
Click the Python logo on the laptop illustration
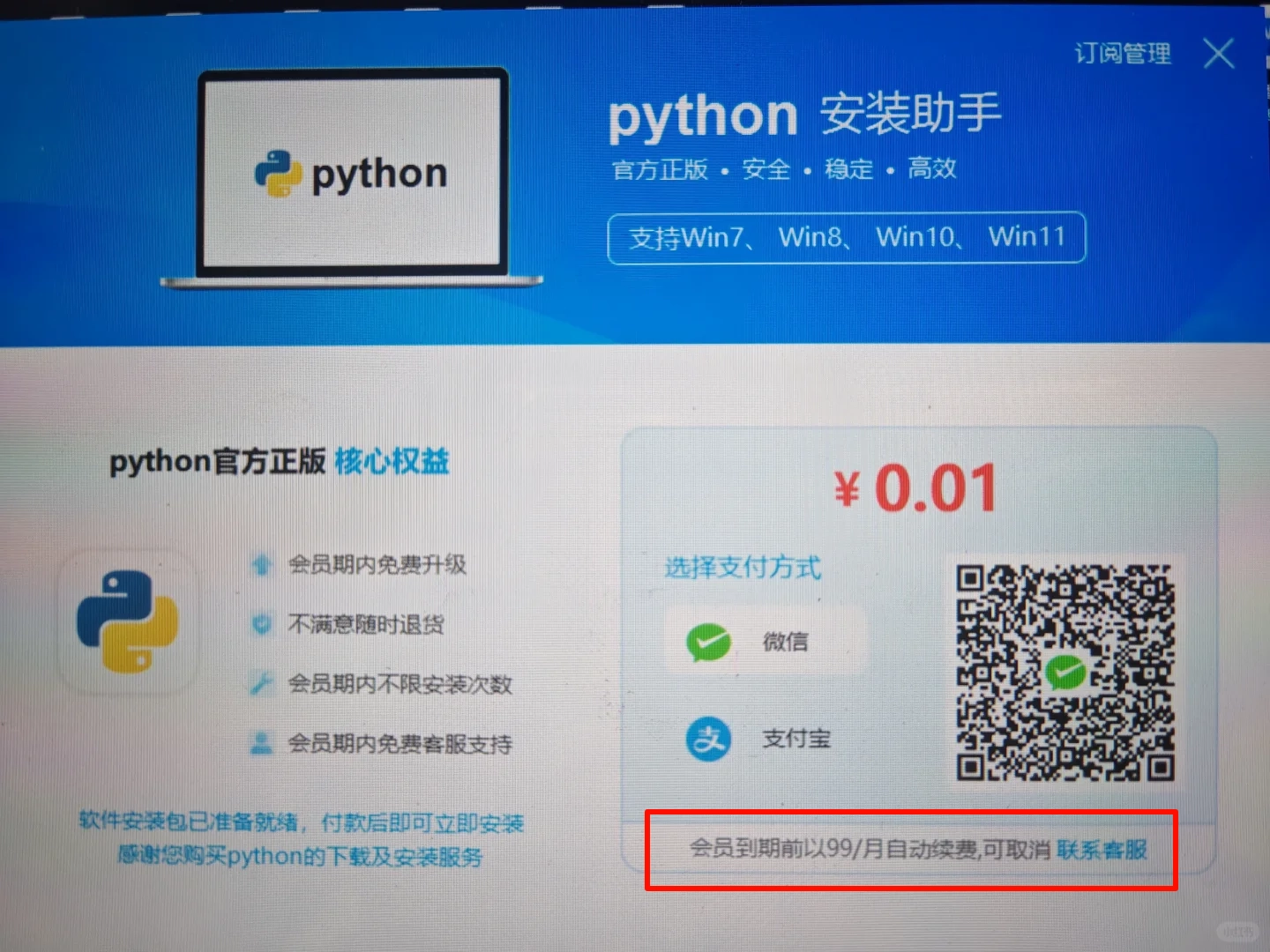[281, 175]
